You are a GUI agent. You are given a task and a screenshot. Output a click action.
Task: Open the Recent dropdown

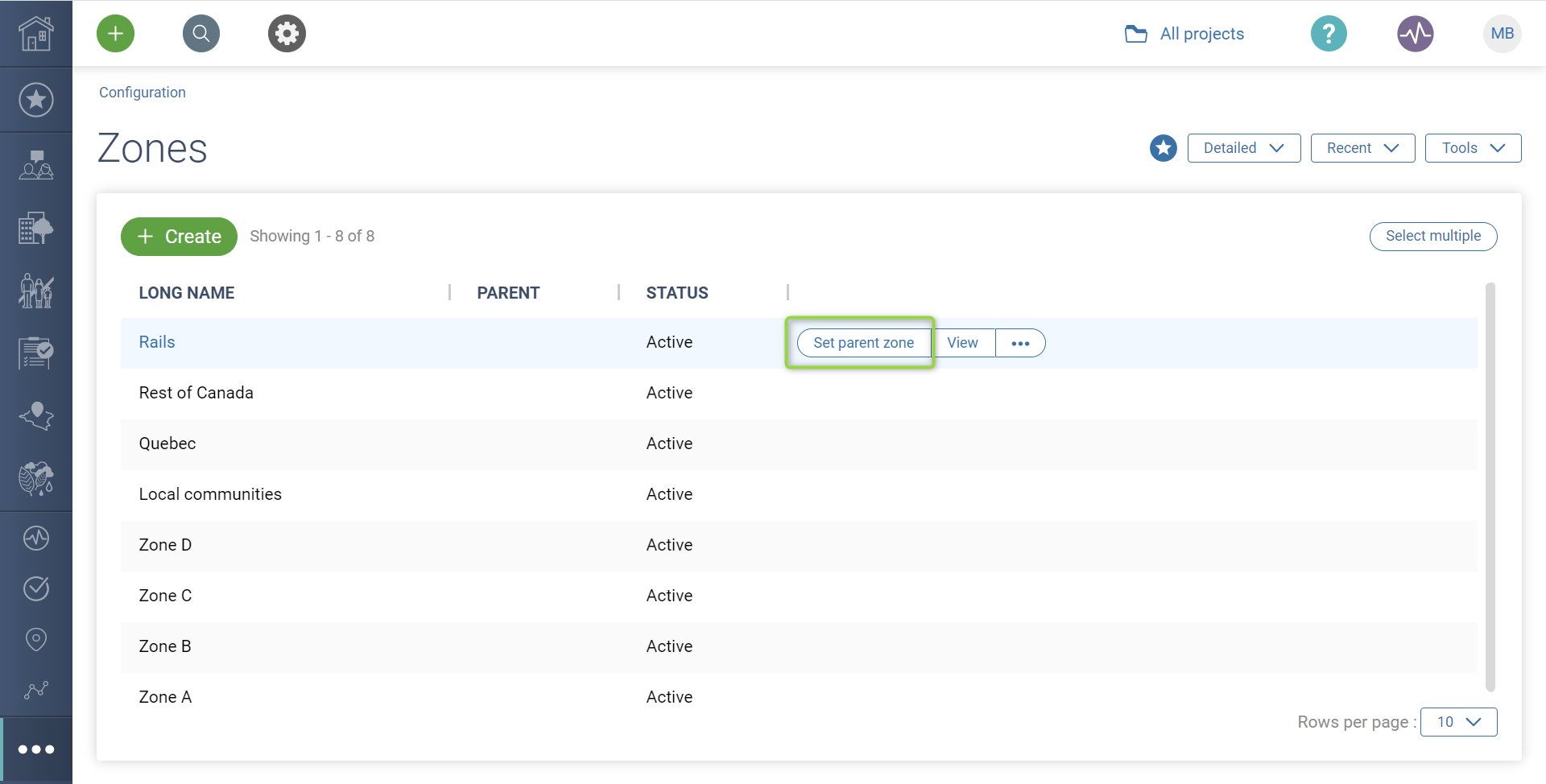pyautogui.click(x=1362, y=148)
